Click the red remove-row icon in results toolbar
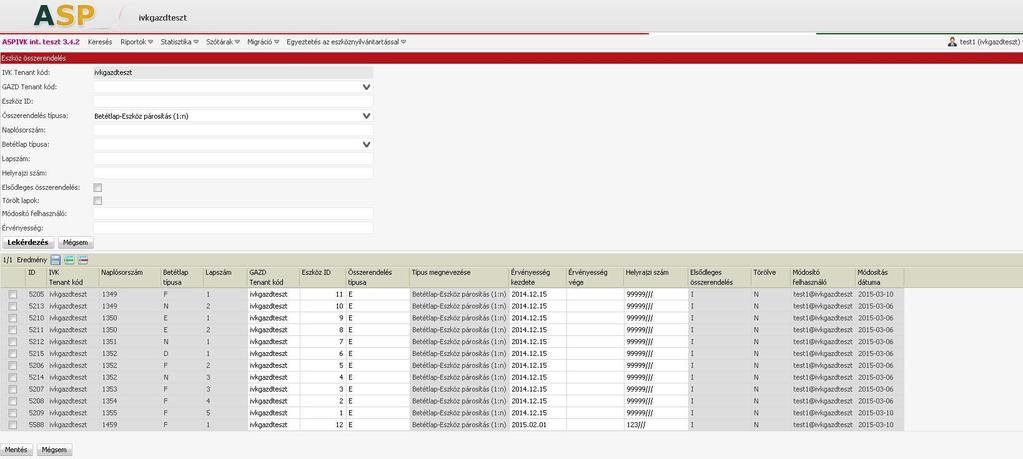Screen dimensions: 1023x459 click(x=84, y=260)
